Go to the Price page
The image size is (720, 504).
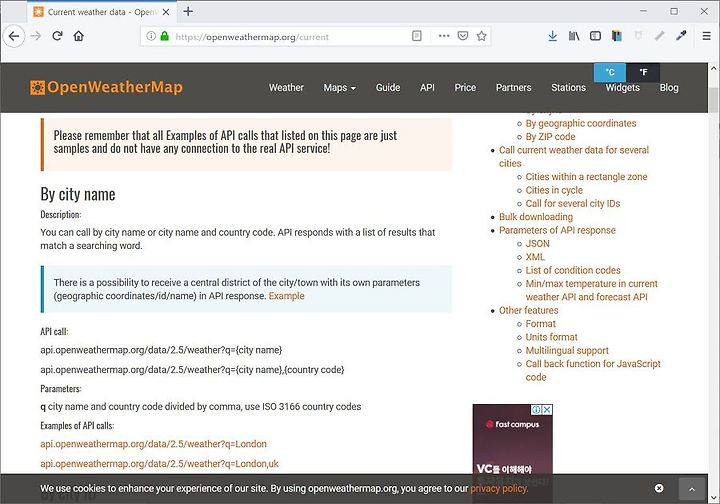[465, 88]
